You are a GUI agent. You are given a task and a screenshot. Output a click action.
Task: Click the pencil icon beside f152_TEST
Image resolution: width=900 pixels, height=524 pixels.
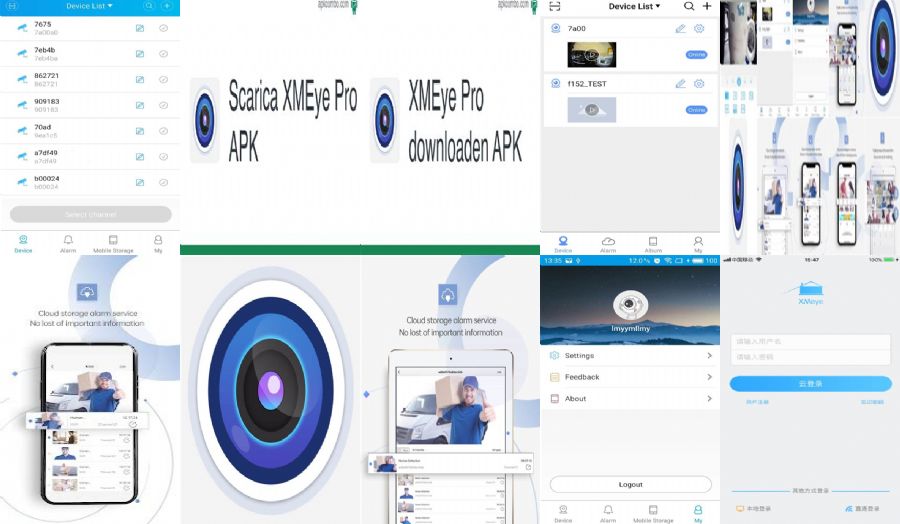pos(681,84)
